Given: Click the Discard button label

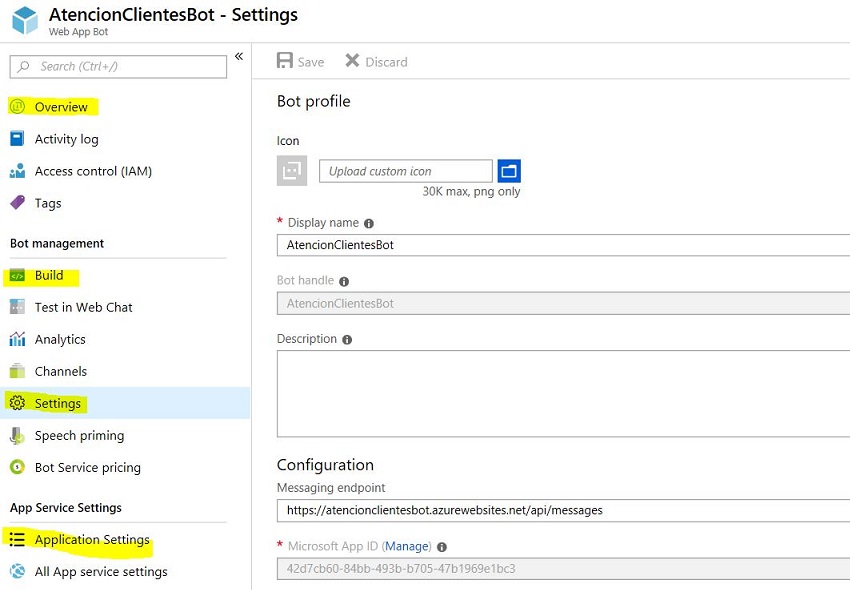Looking at the screenshot, I should (x=386, y=62).
